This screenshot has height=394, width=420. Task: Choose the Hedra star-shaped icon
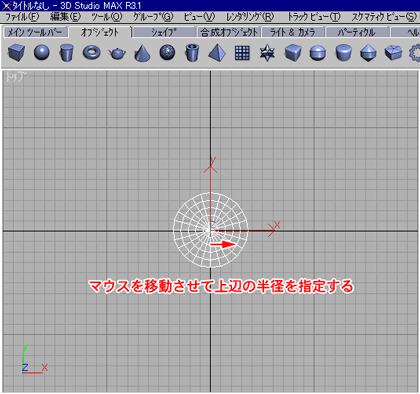point(267,53)
